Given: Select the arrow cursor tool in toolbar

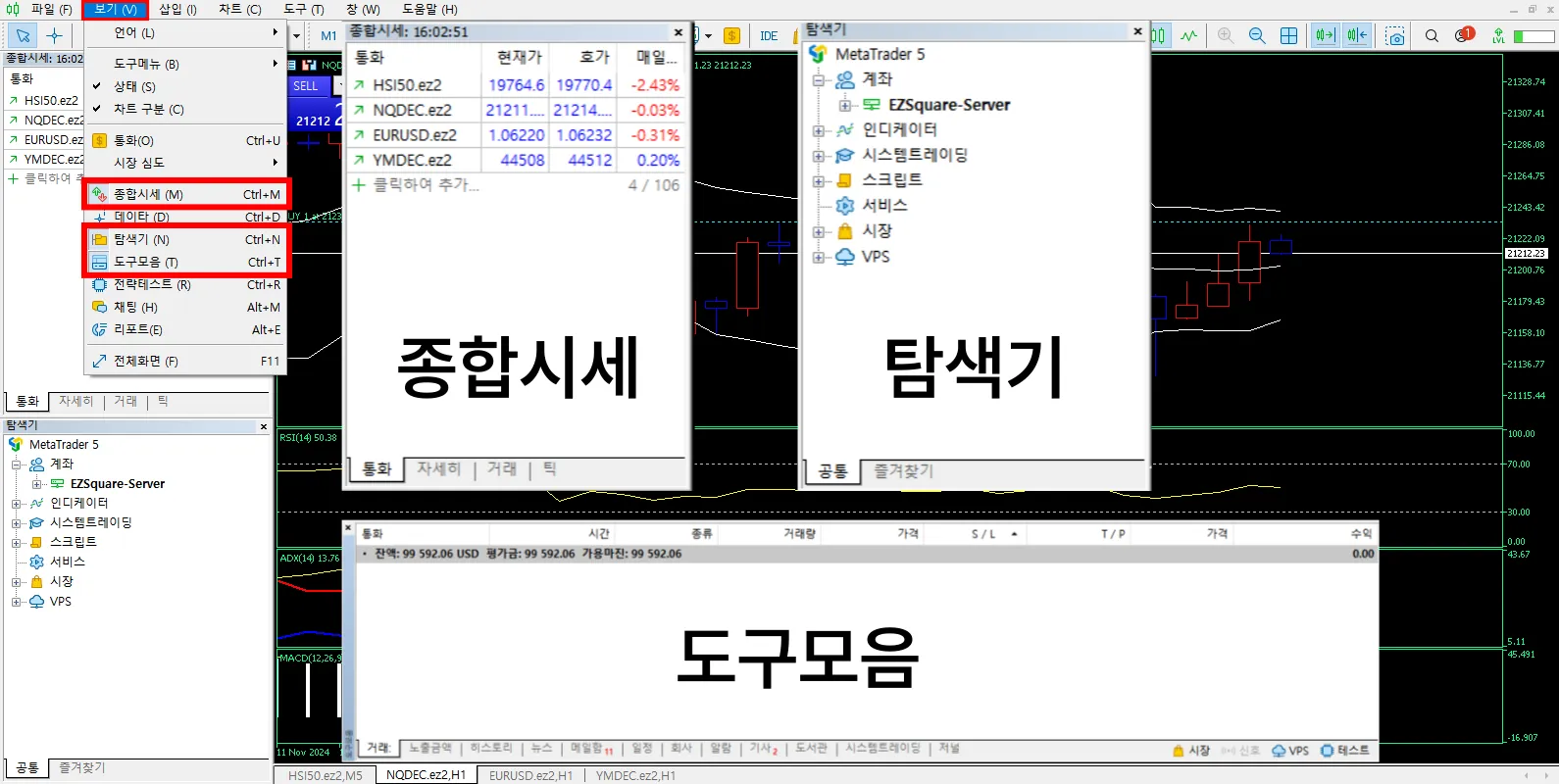Looking at the screenshot, I should (23, 35).
